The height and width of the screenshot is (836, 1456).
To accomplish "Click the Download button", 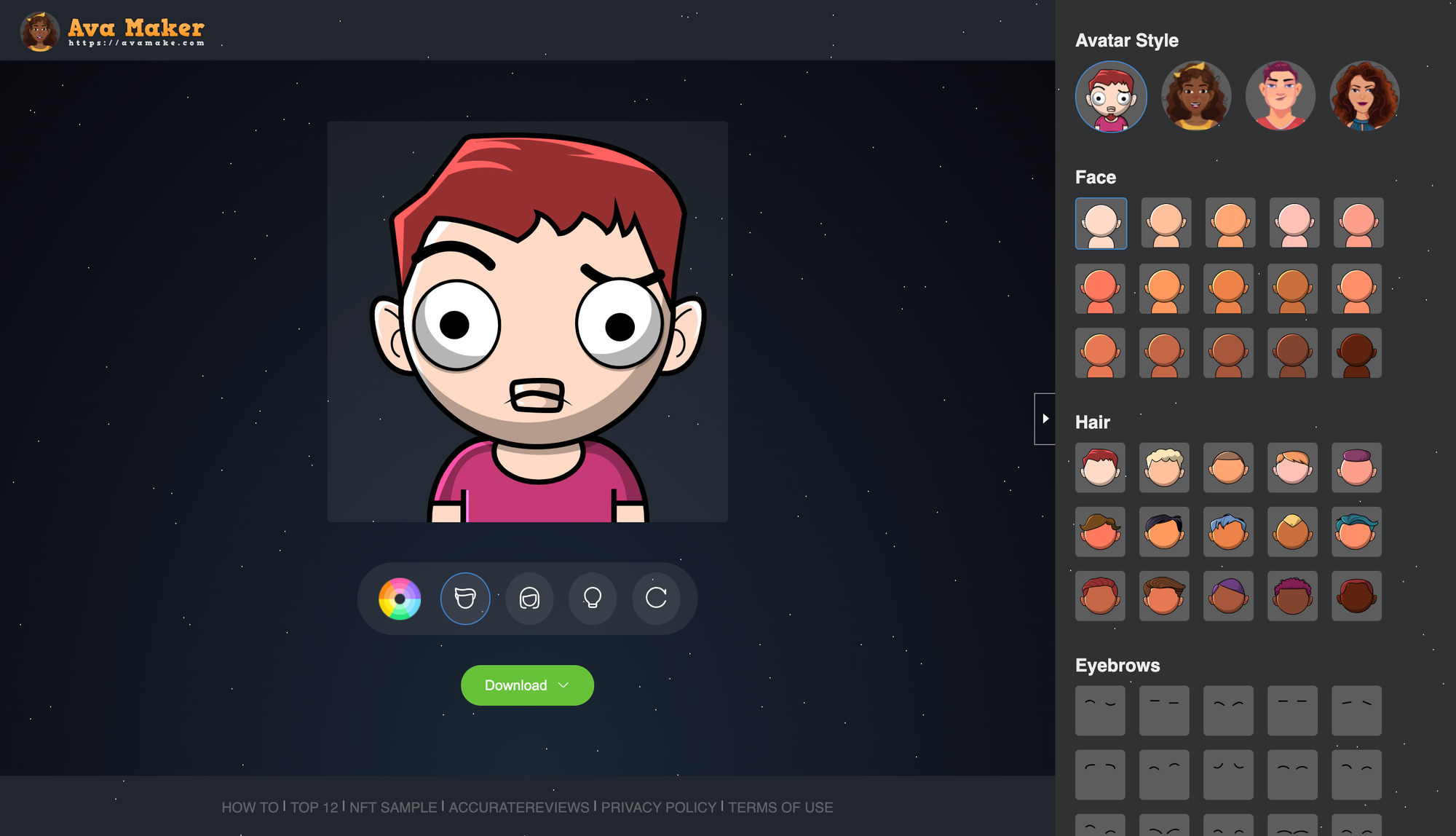I will pos(515,685).
